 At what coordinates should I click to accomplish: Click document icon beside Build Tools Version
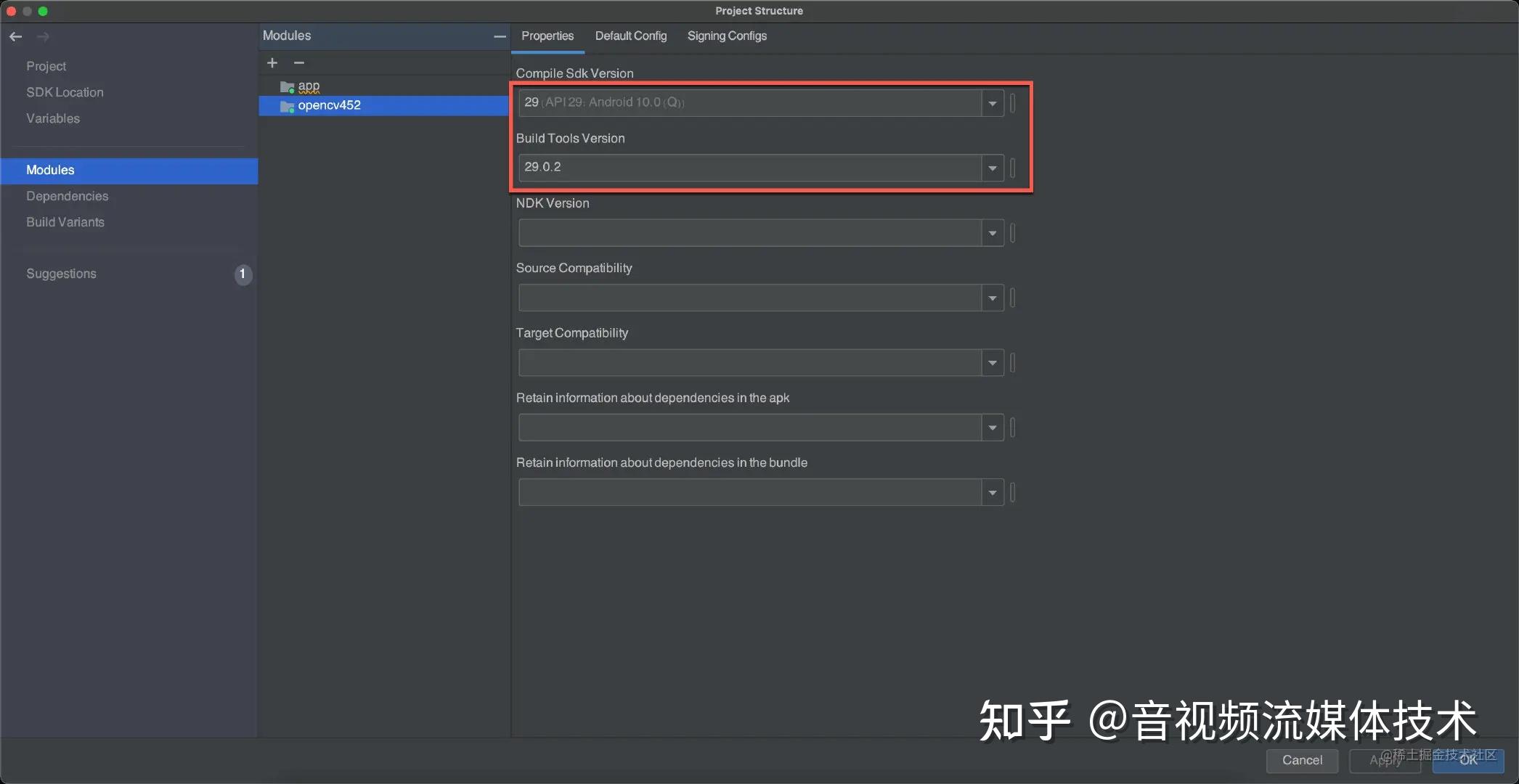pyautogui.click(x=1012, y=168)
